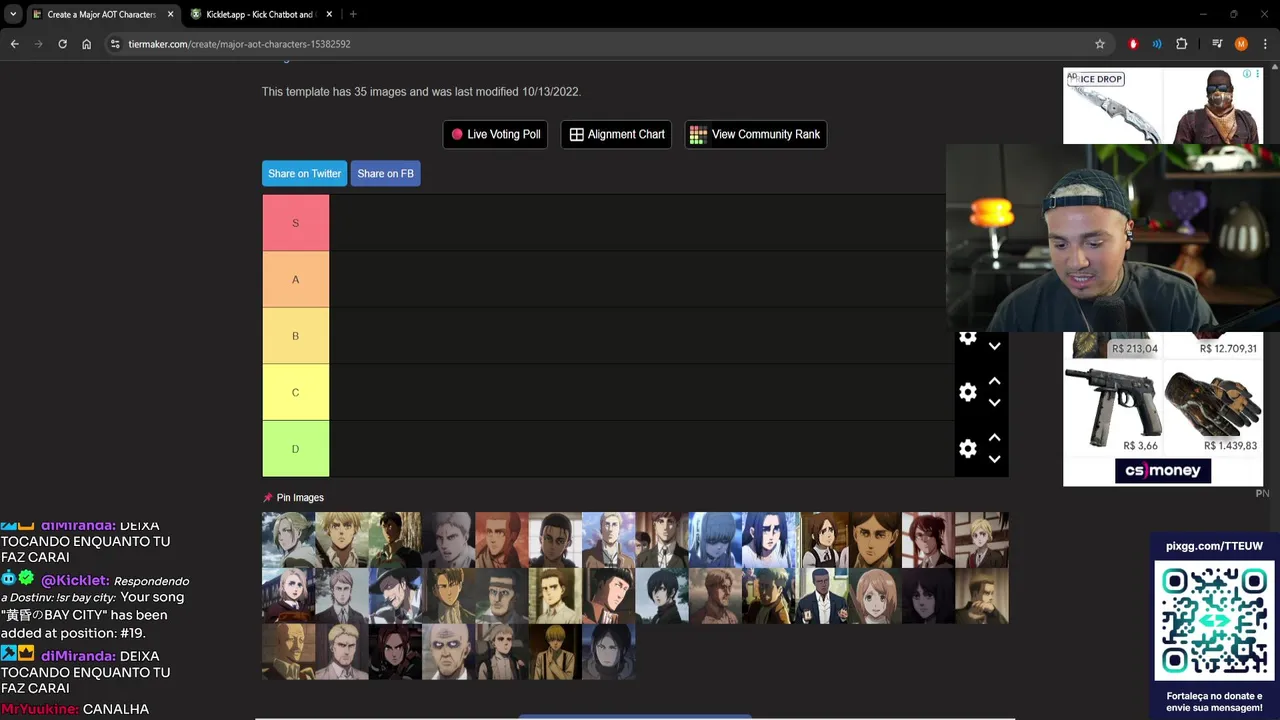Open the browser home page icon
This screenshot has width=1280, height=720.
tap(87, 44)
